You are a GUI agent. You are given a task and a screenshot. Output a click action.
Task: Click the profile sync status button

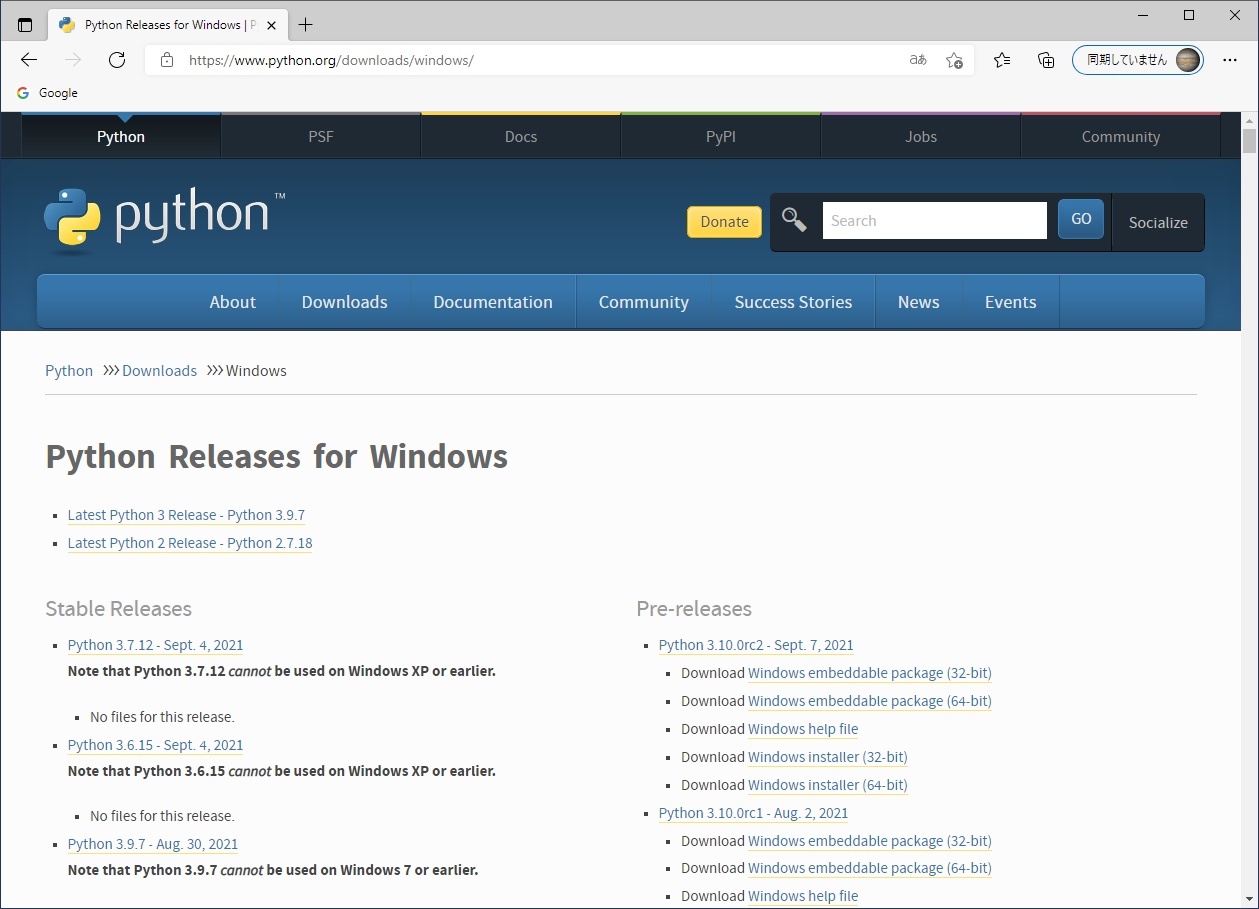coord(1138,60)
